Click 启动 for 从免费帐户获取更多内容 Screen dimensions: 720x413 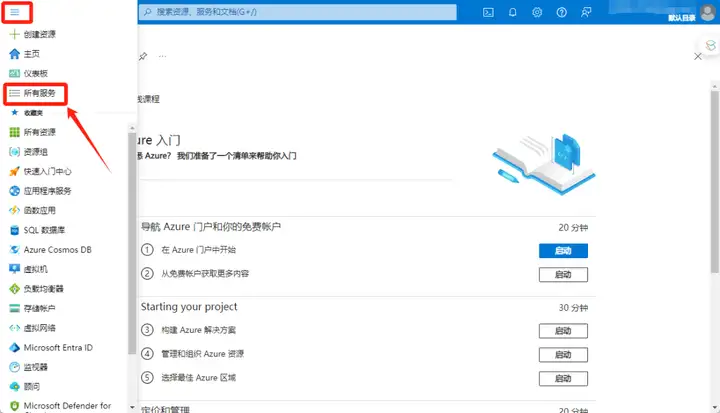pos(563,274)
